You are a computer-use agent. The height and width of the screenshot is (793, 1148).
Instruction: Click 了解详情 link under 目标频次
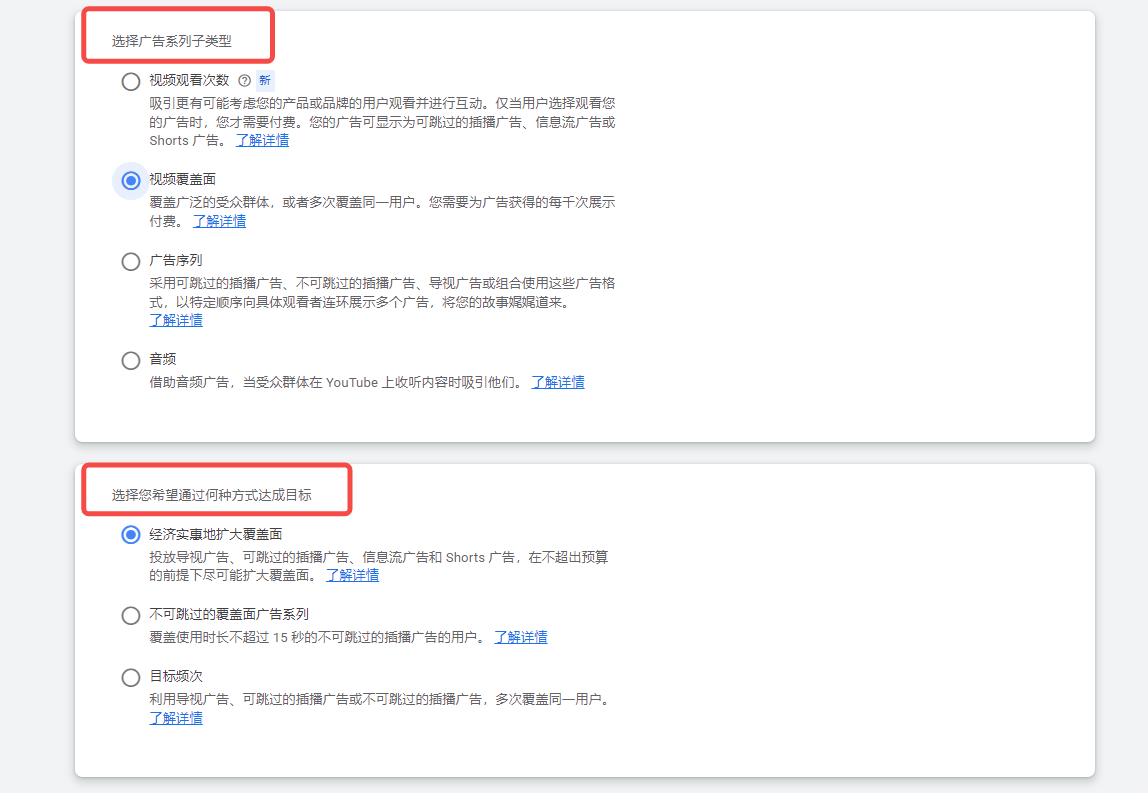coord(176,718)
